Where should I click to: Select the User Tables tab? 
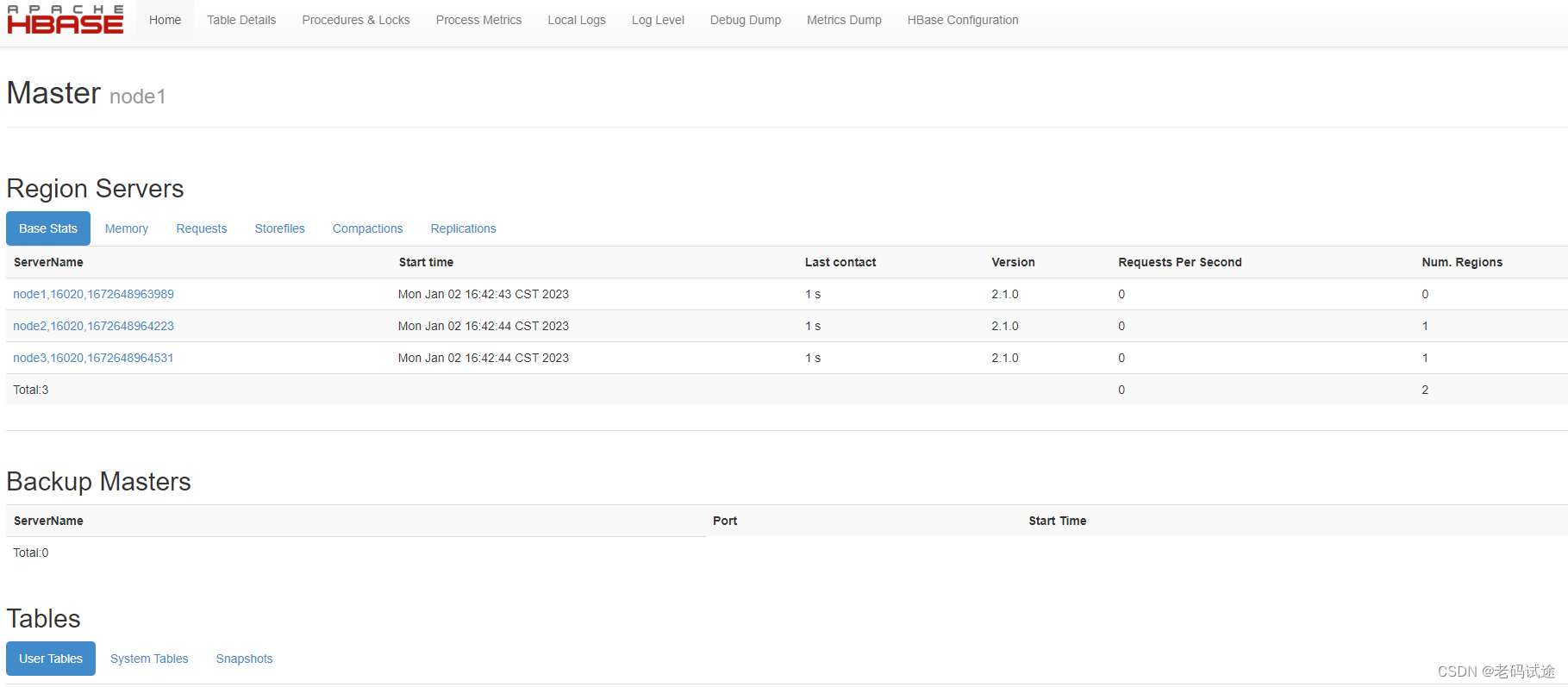[x=51, y=659]
